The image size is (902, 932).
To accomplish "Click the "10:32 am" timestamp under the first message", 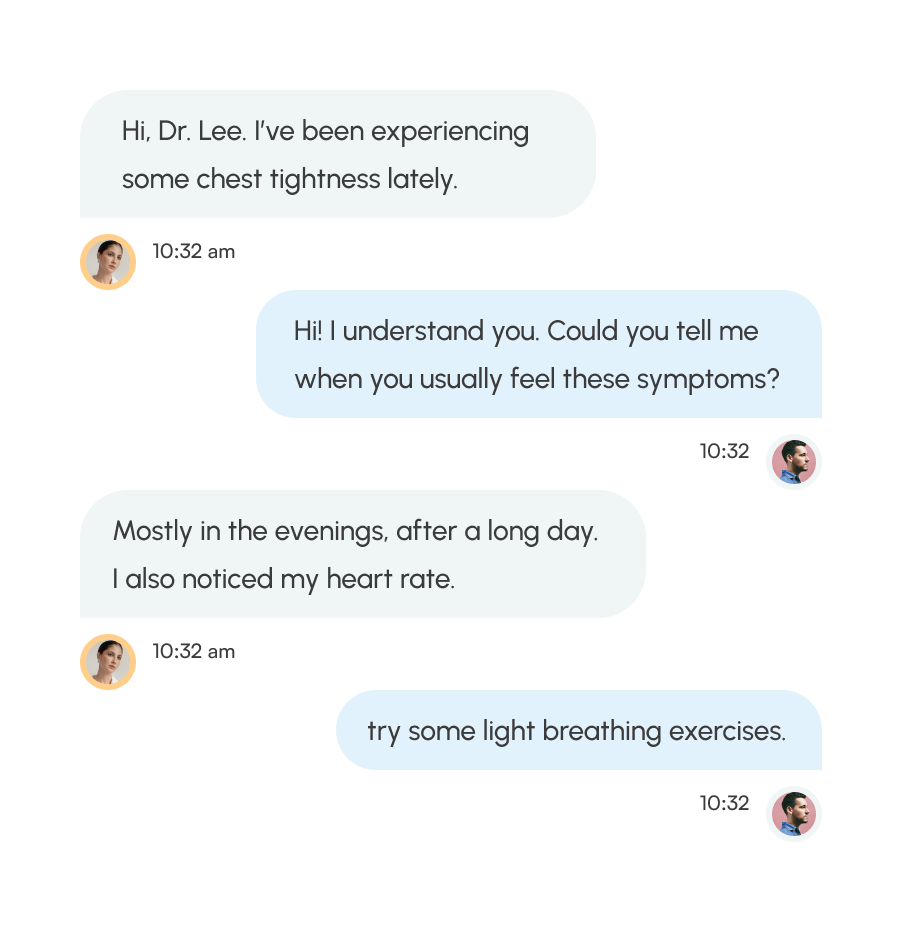I will tap(193, 252).
